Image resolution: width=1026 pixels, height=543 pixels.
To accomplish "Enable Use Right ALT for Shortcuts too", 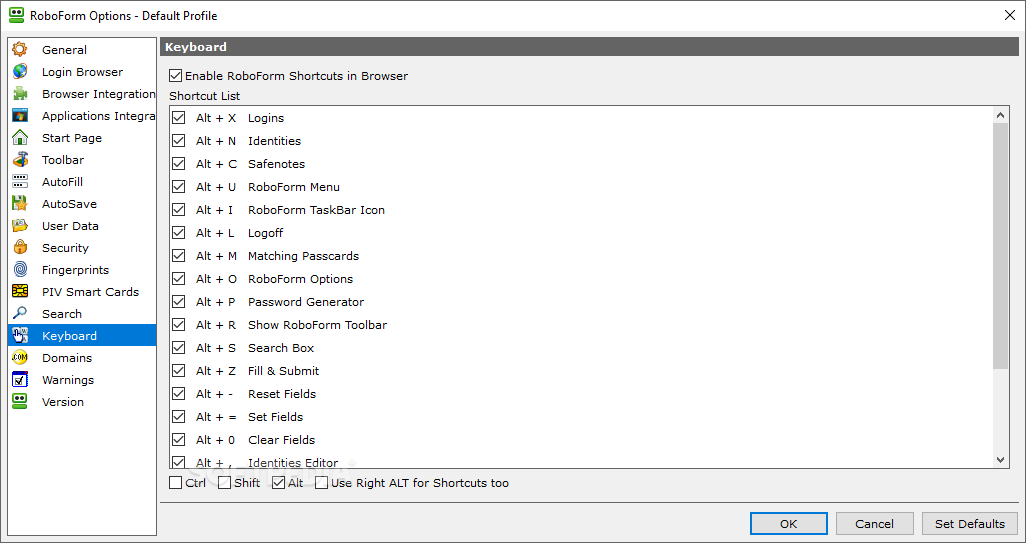I will pos(321,483).
